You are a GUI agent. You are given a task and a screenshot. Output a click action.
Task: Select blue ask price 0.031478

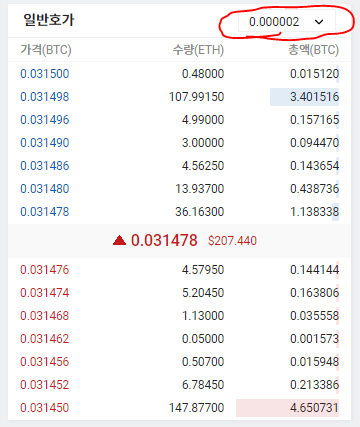click(x=45, y=212)
